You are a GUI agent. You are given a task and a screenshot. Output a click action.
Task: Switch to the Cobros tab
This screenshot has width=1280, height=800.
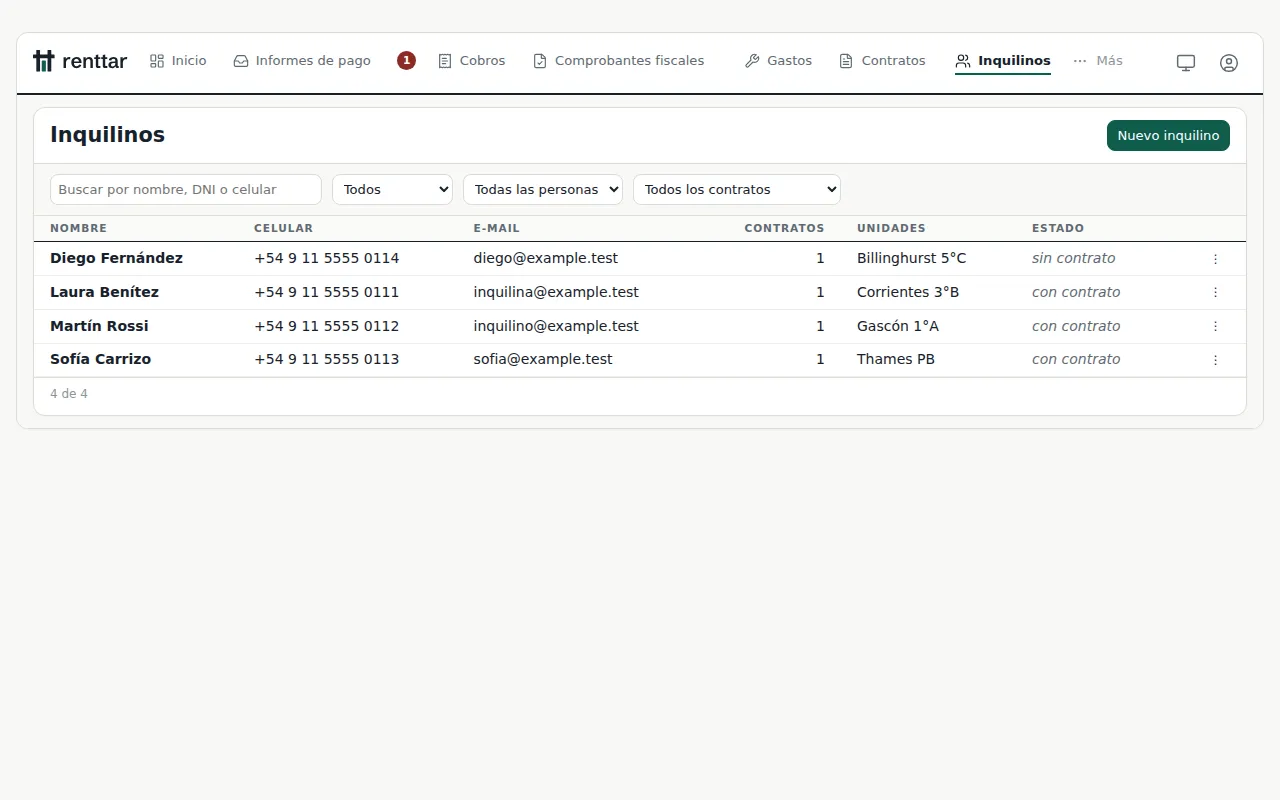click(472, 61)
